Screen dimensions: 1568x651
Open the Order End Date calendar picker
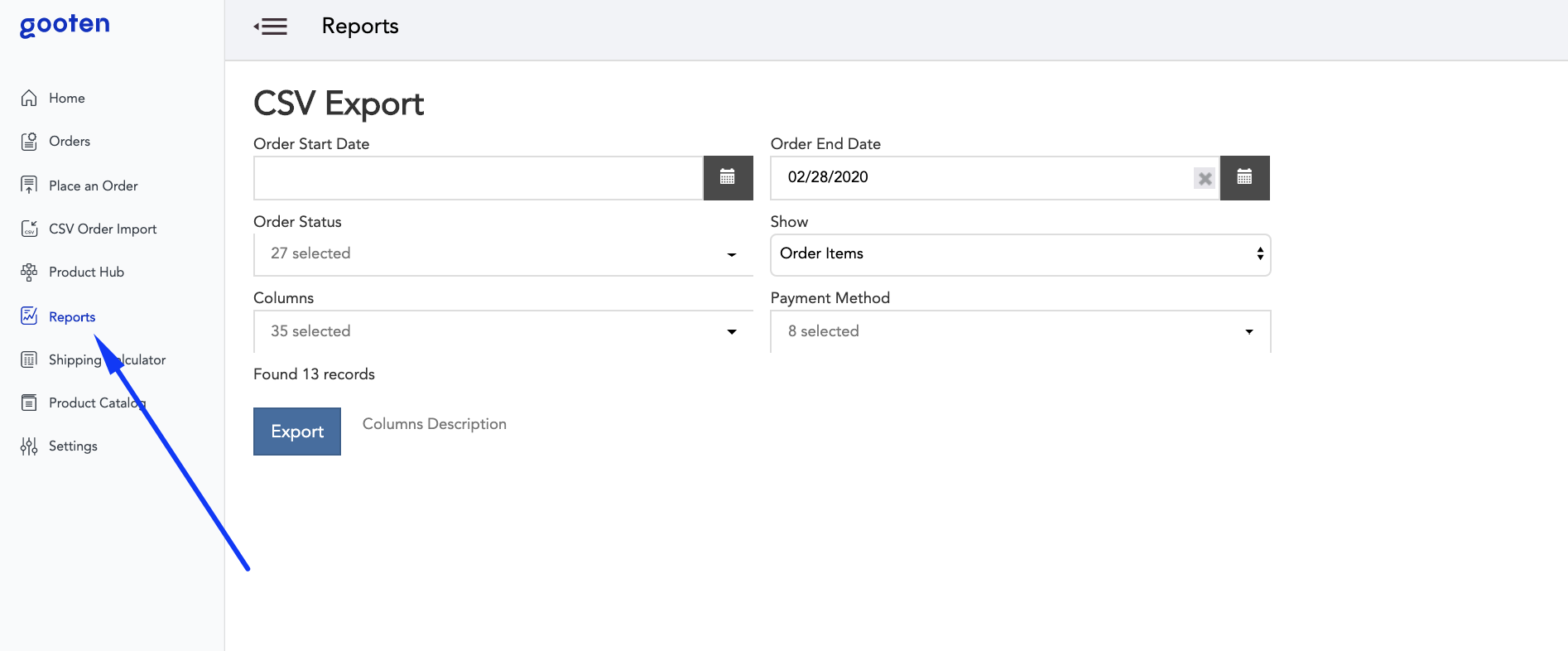[x=1244, y=177]
